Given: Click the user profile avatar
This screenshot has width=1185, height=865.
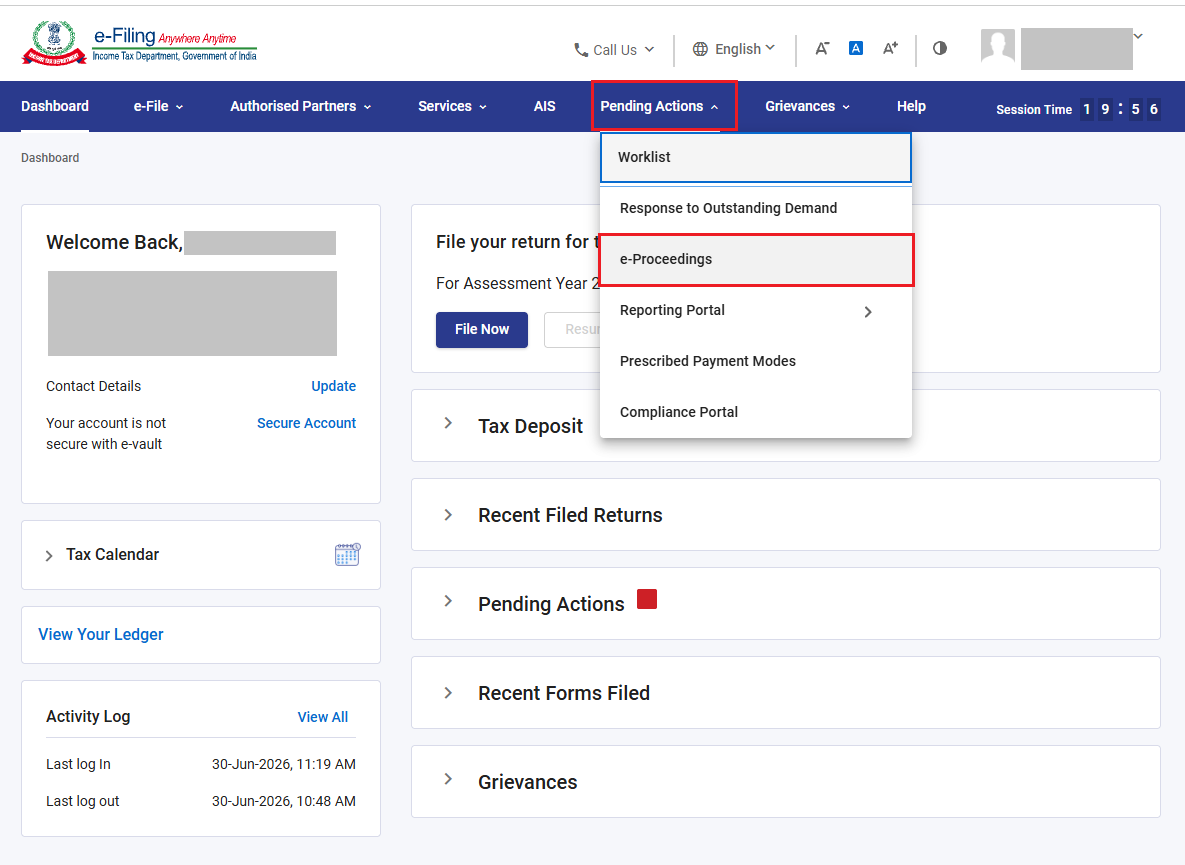Looking at the screenshot, I should pos(998,46).
